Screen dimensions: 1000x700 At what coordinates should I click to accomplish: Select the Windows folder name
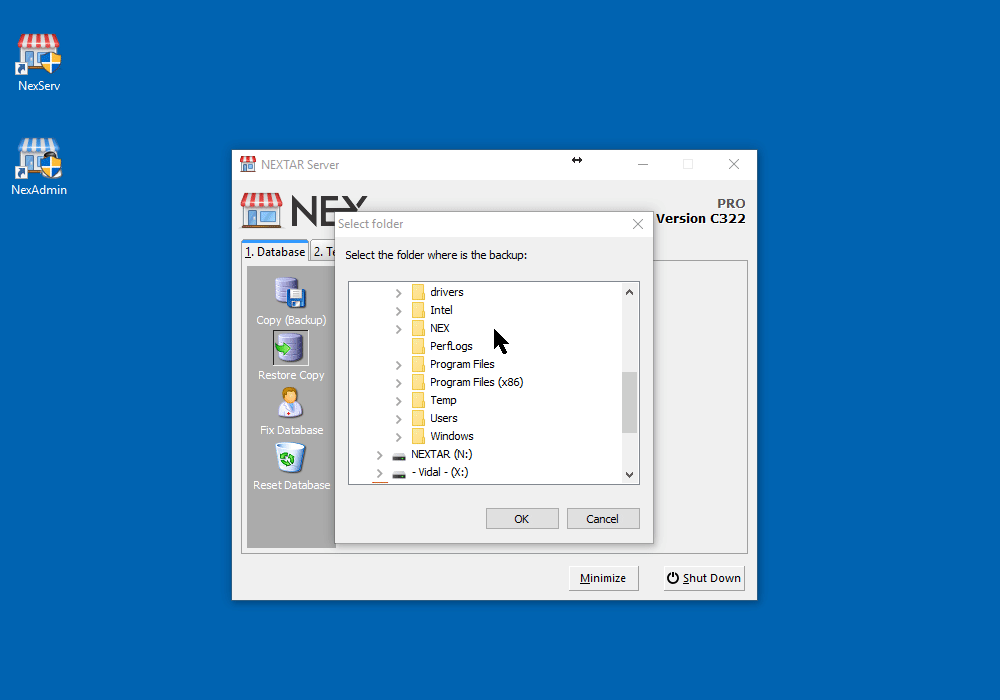point(452,436)
